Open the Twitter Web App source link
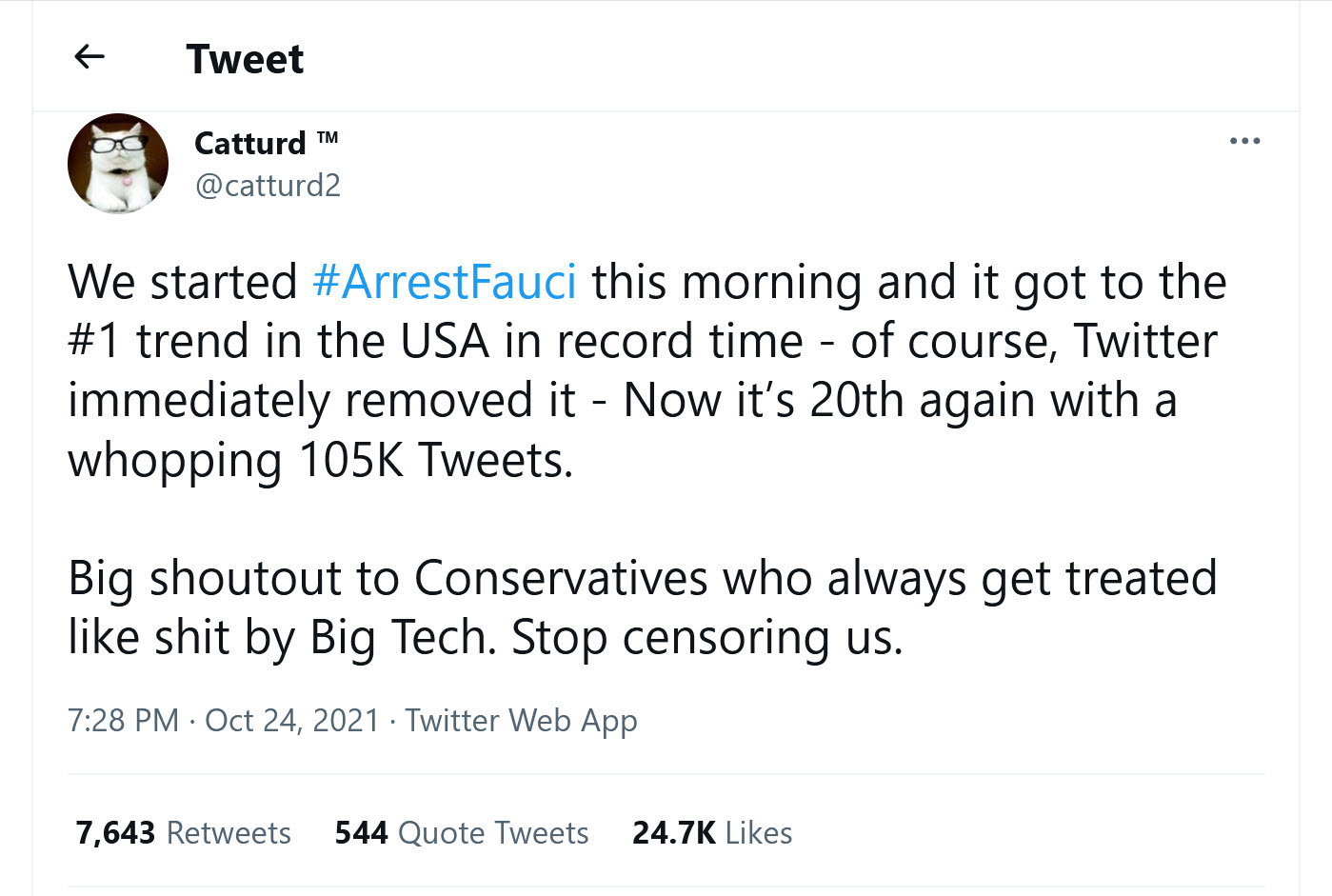 tap(521, 720)
